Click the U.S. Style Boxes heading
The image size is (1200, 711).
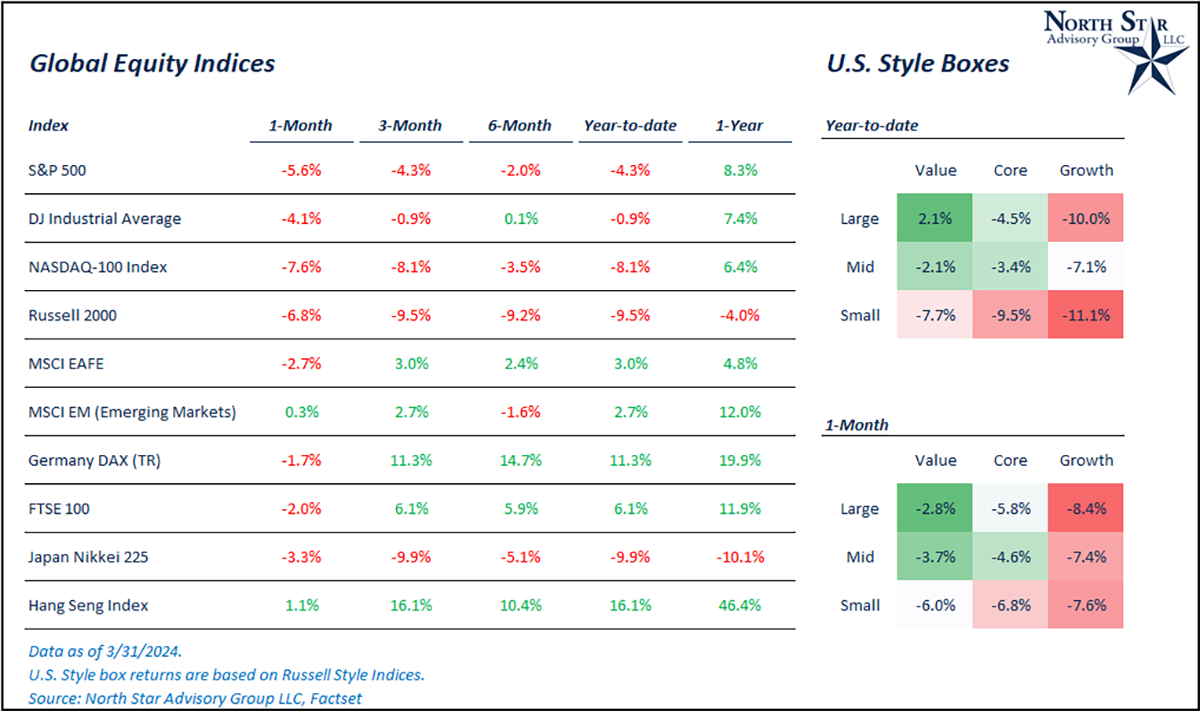(918, 64)
